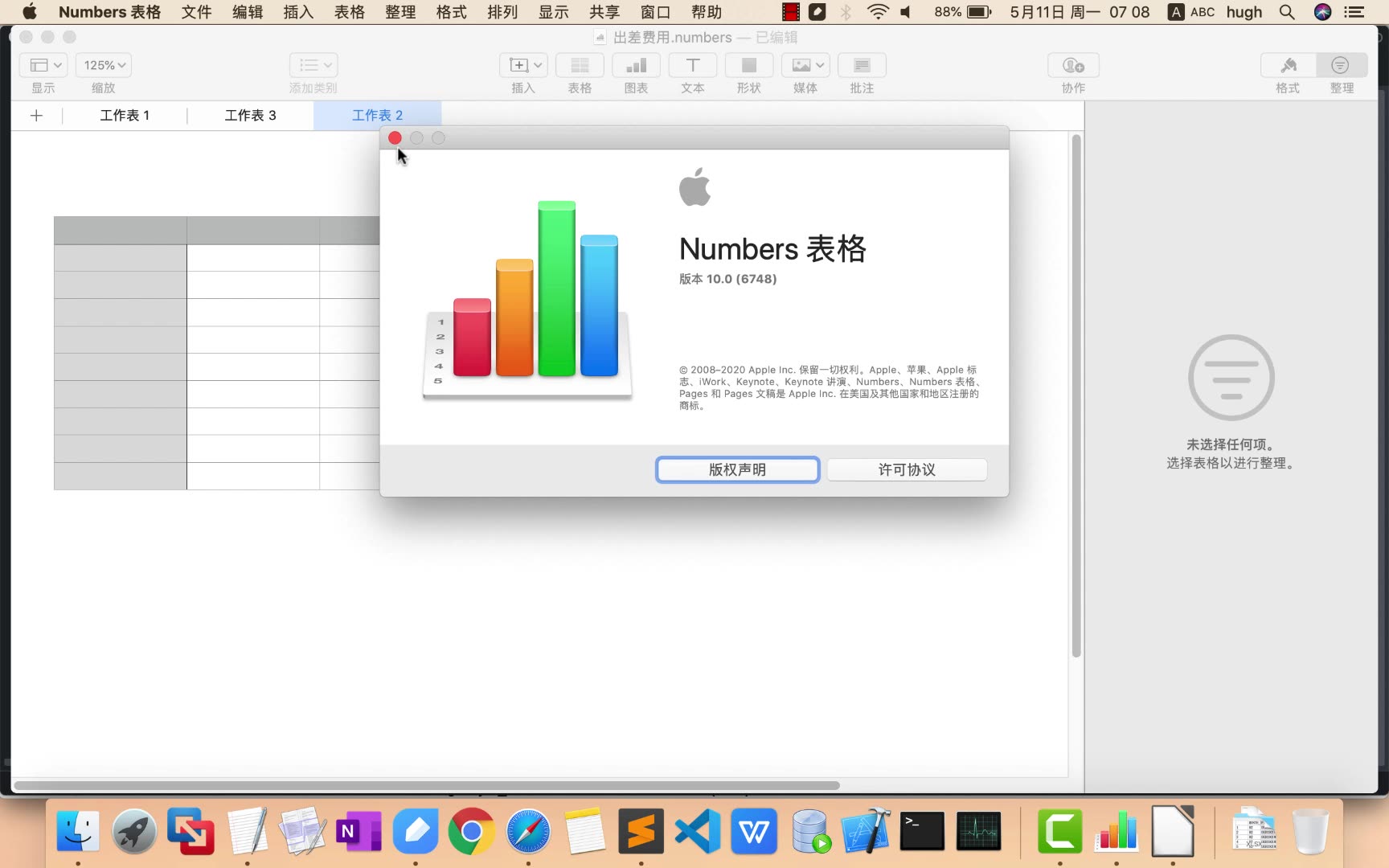Open the 125% zoom dropdown
This screenshot has height=868, width=1389.
point(104,65)
